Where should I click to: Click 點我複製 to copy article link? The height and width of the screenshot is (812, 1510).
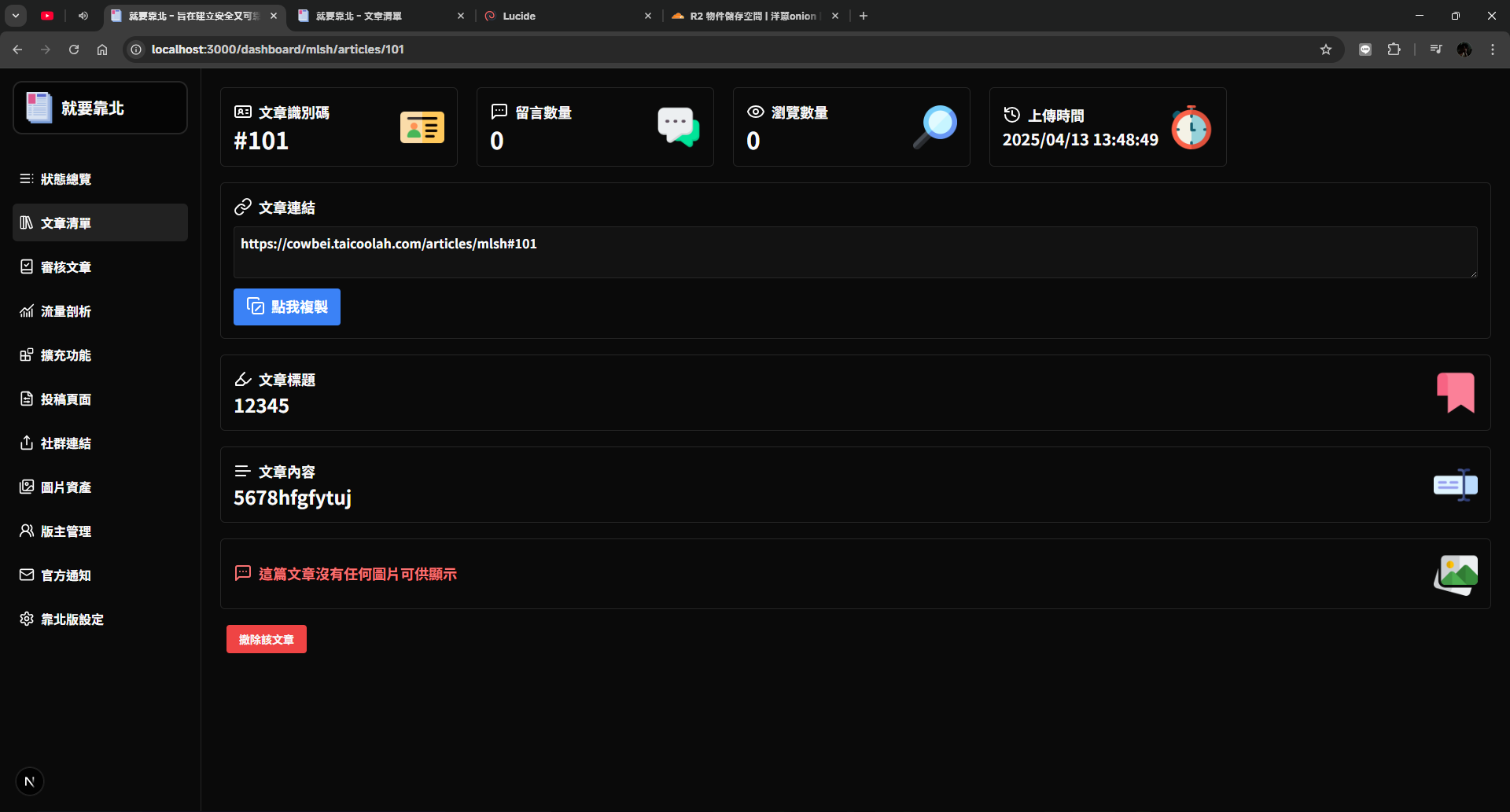click(x=287, y=307)
